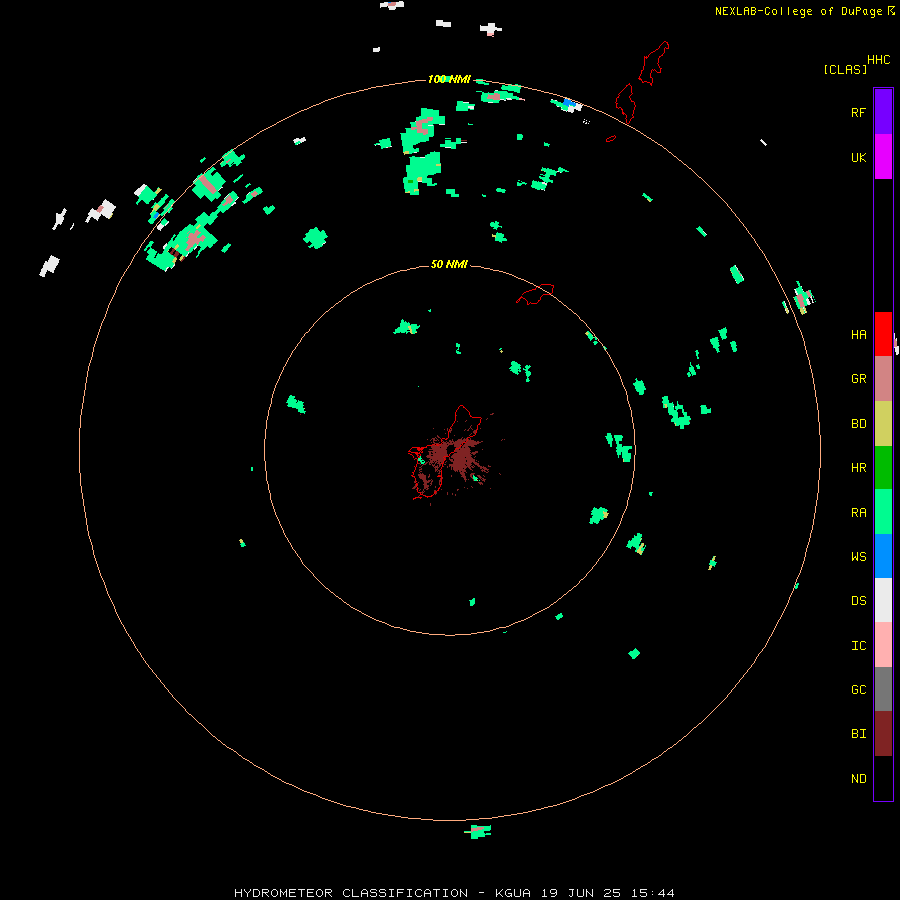The height and width of the screenshot is (900, 900).
Task: Click the GC gray legend swatch
Action: (883, 689)
